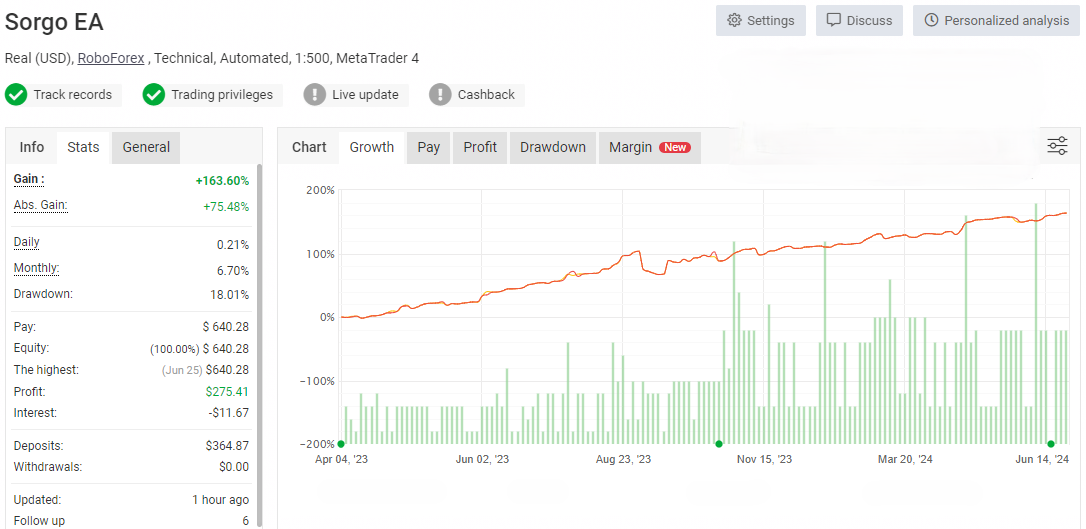
Task: Open the General tab
Action: (x=146, y=147)
